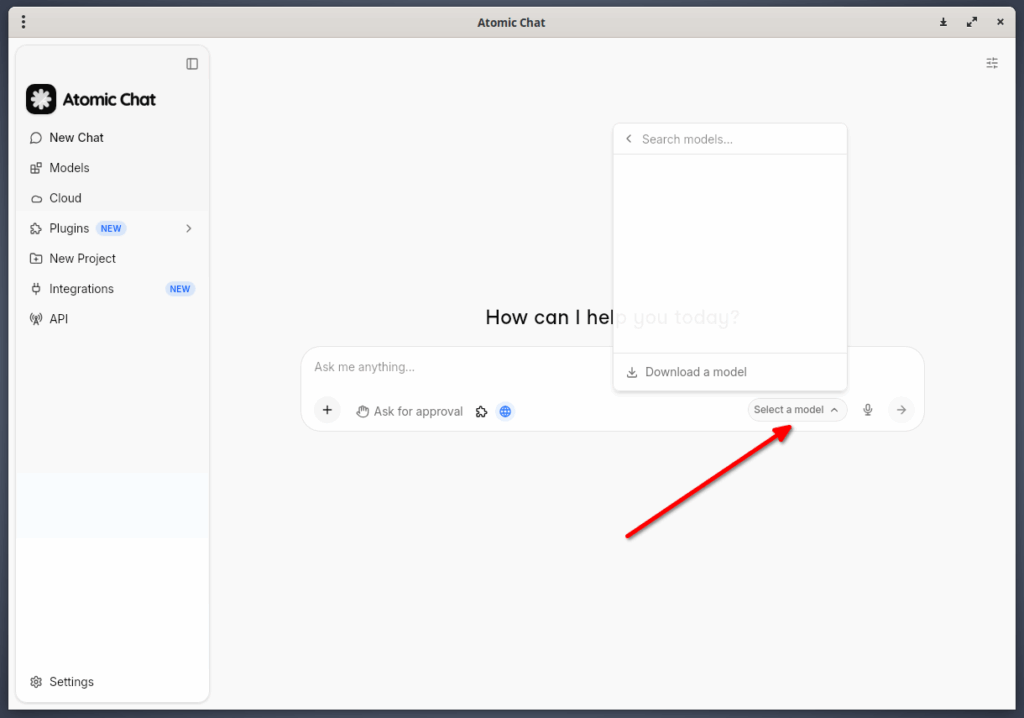The image size is (1024, 718).
Task: Start voice input with the microphone icon
Action: [867, 410]
